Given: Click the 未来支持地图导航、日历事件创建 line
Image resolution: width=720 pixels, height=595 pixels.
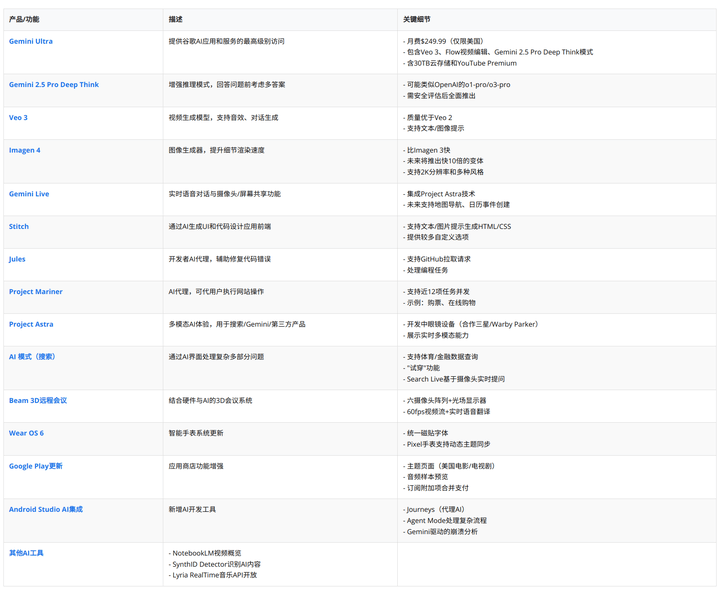Looking at the screenshot, I should click(x=456, y=204).
